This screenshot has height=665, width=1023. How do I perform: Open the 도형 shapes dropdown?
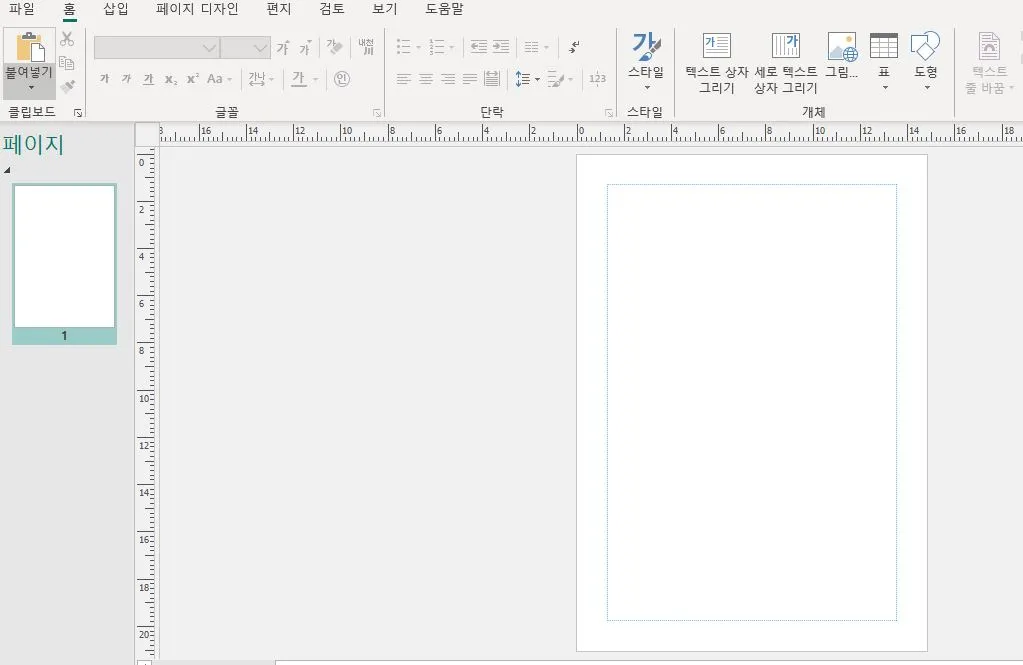[926, 62]
